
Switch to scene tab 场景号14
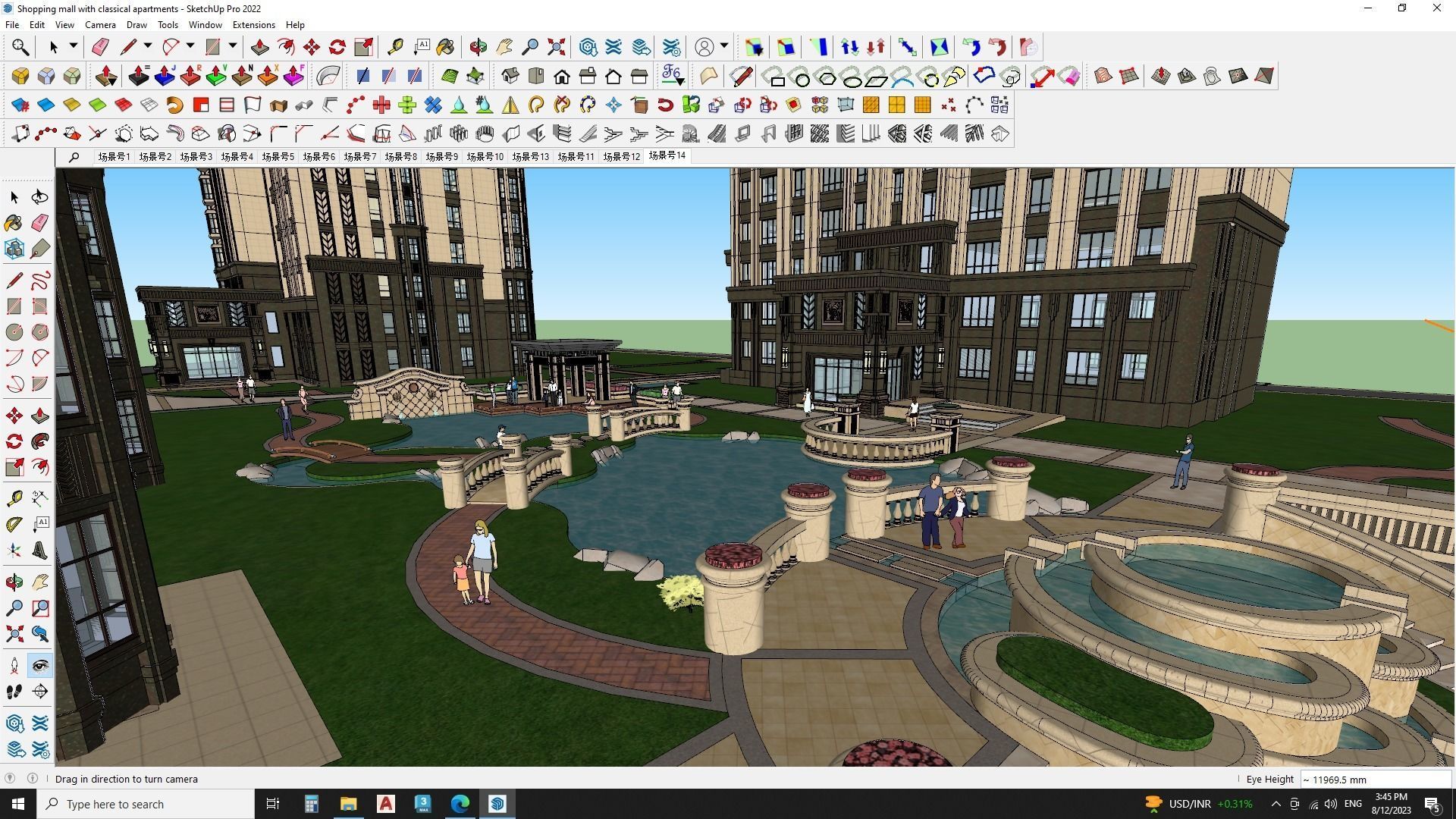click(x=667, y=155)
